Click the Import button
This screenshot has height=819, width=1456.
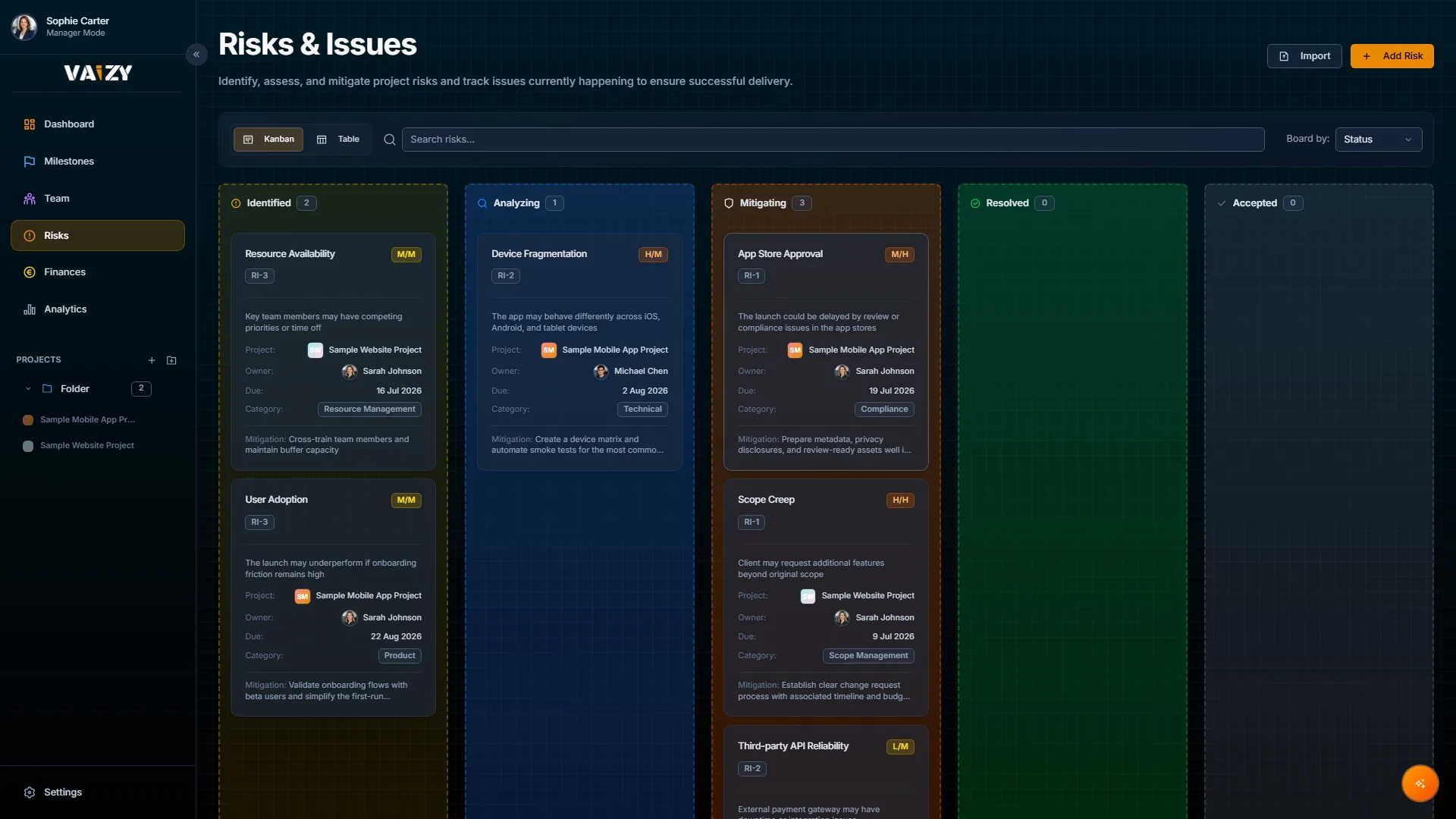tap(1304, 56)
